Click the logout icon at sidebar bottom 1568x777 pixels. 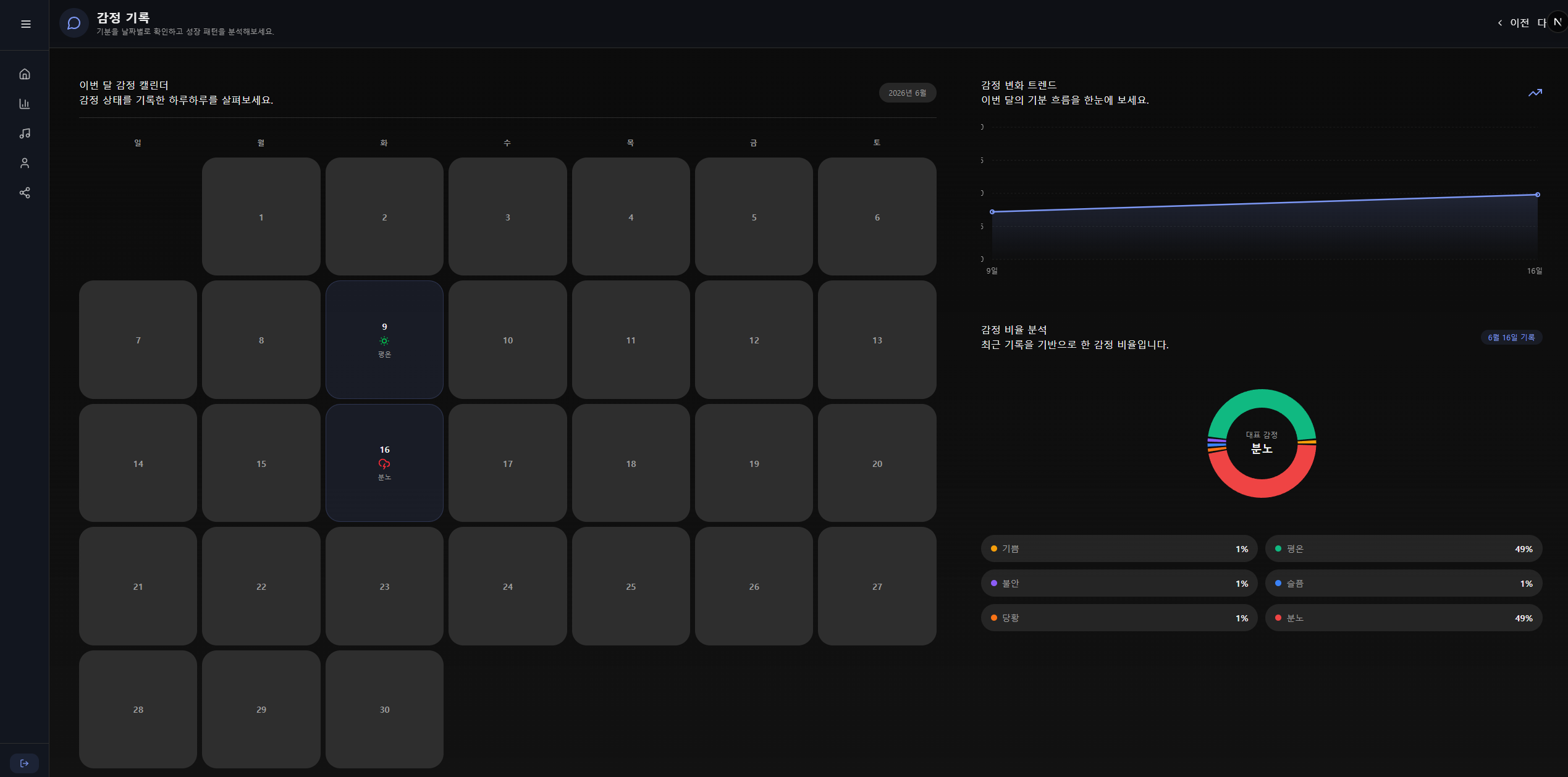click(25, 763)
